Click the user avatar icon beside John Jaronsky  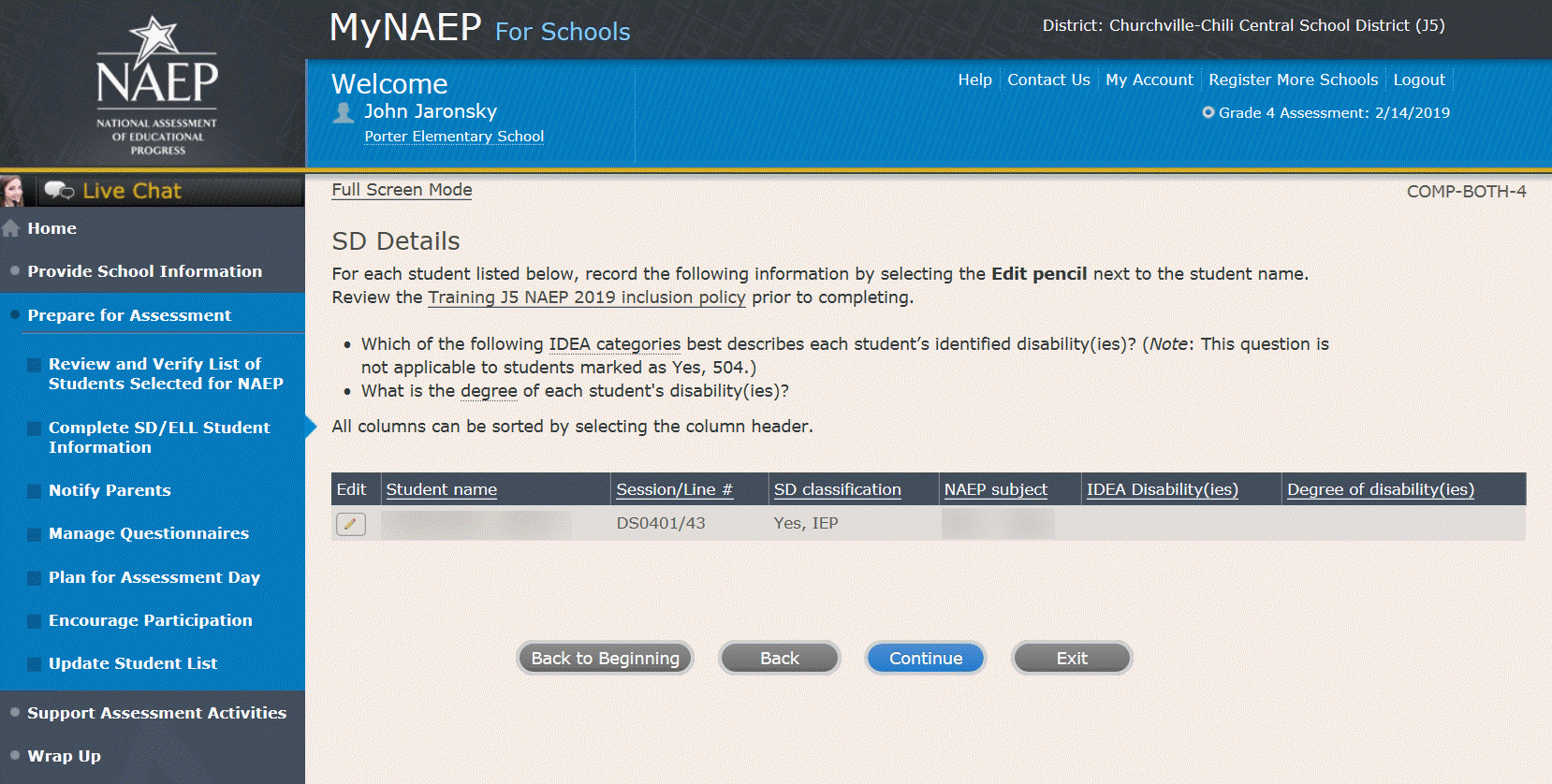click(344, 113)
